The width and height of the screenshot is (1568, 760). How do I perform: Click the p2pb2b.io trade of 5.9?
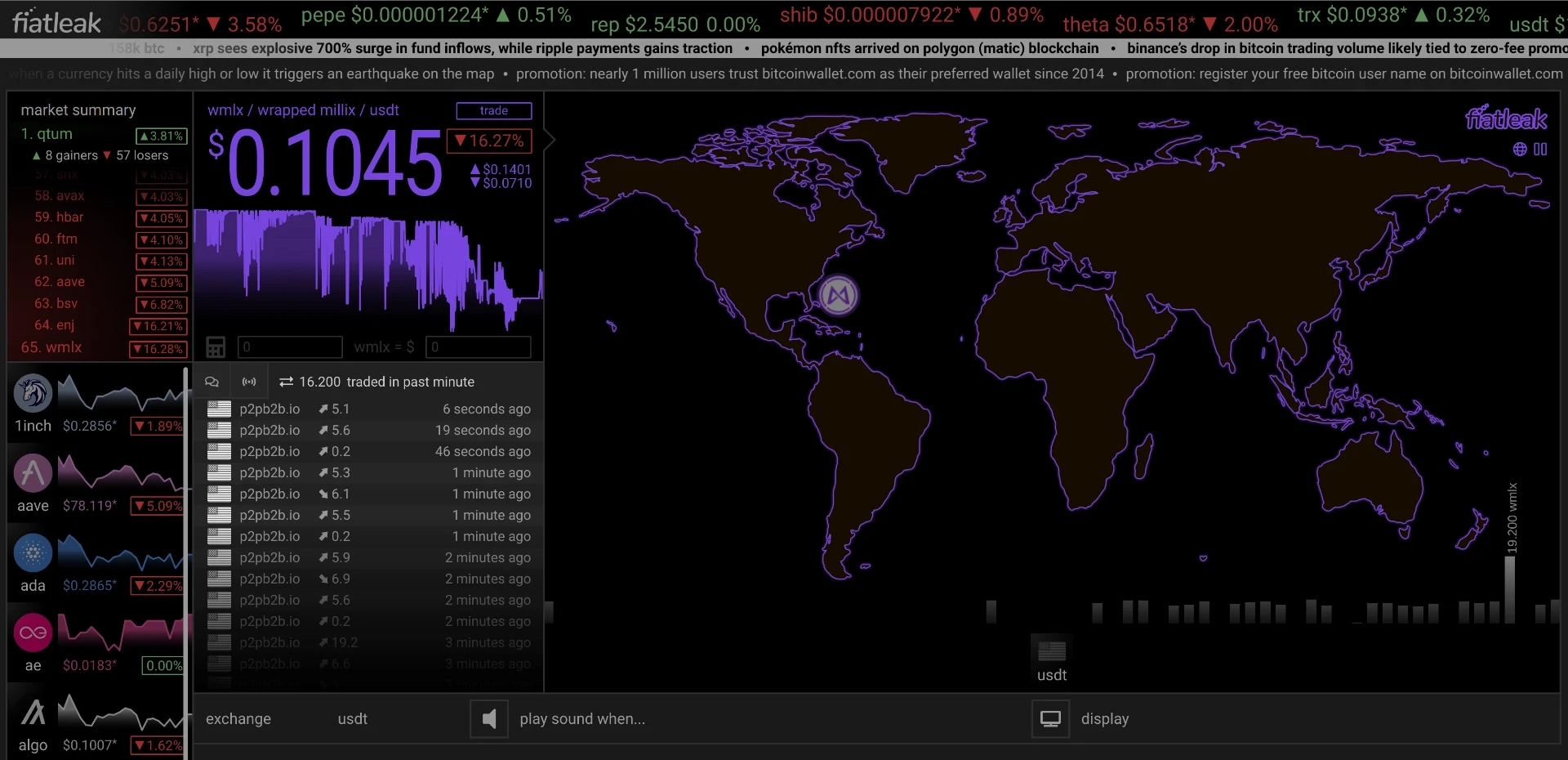368,557
